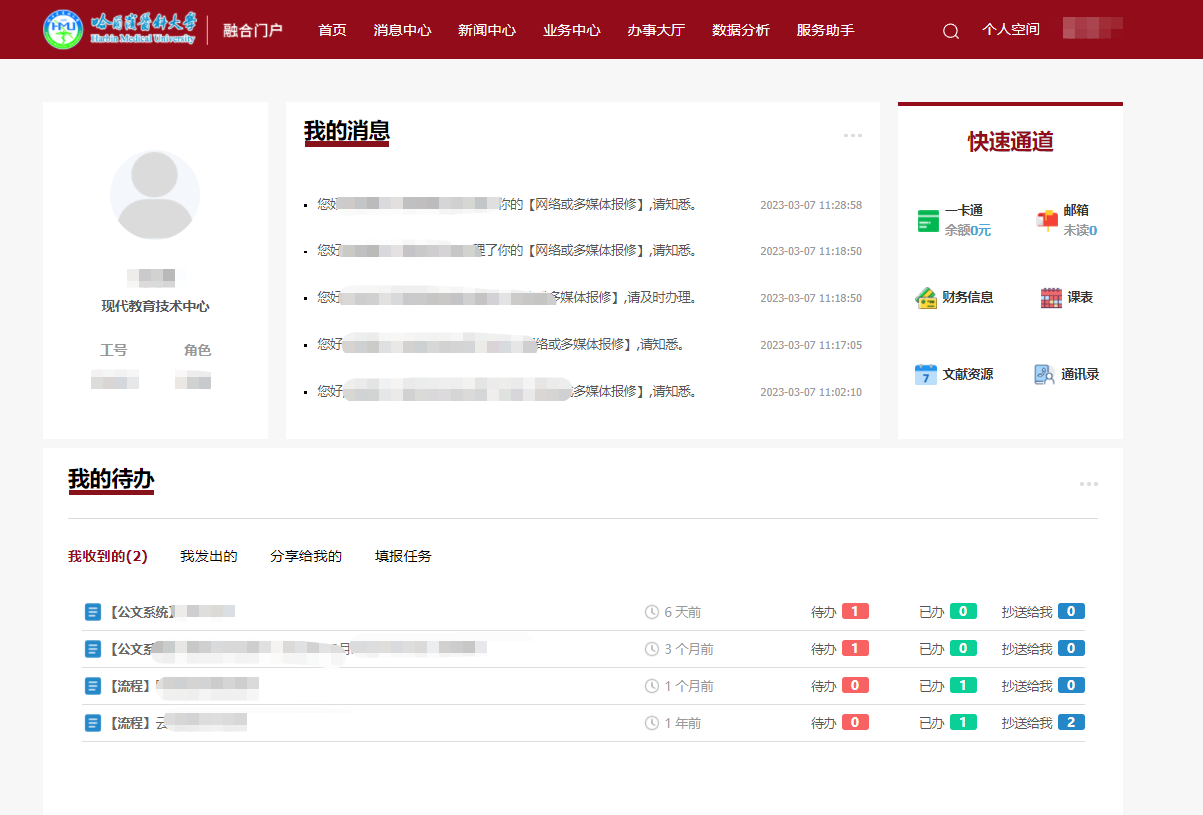Open the 课表 timetable icon
Viewport: 1203px width, 815px height.
coord(1051,298)
